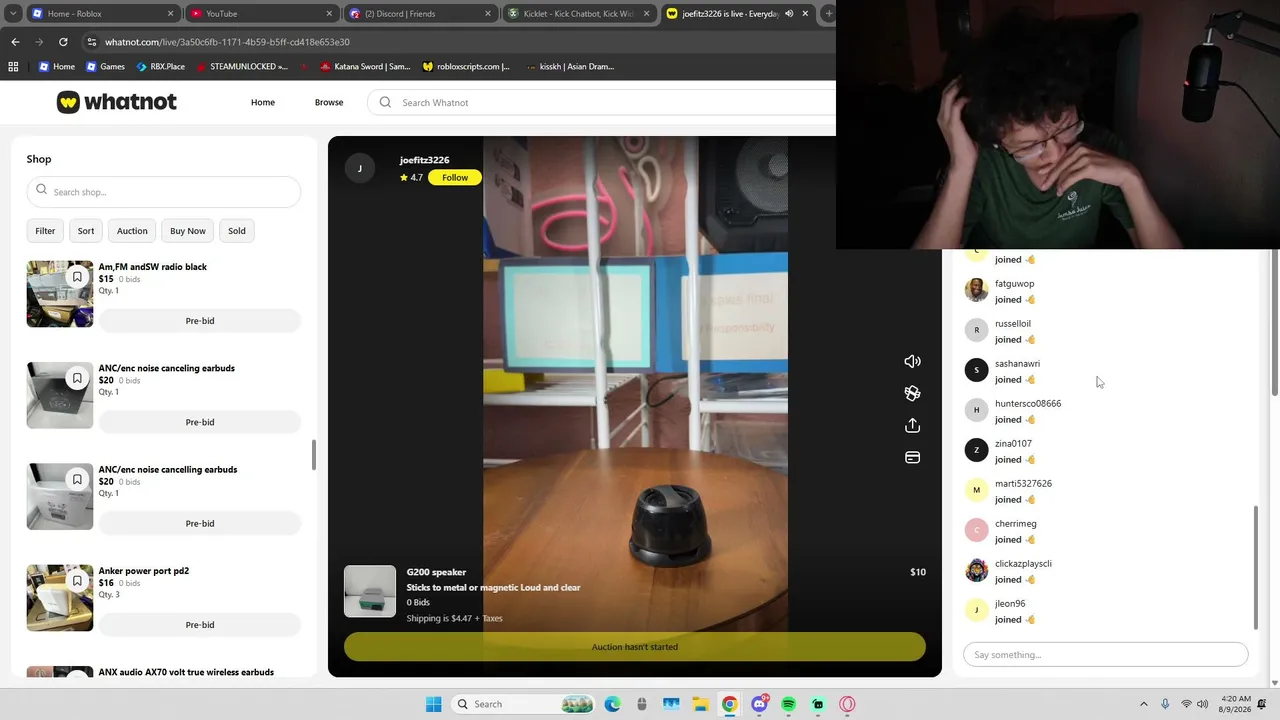Open the RBX.Place bookmark
This screenshot has height=720, width=1280.
coord(160,67)
